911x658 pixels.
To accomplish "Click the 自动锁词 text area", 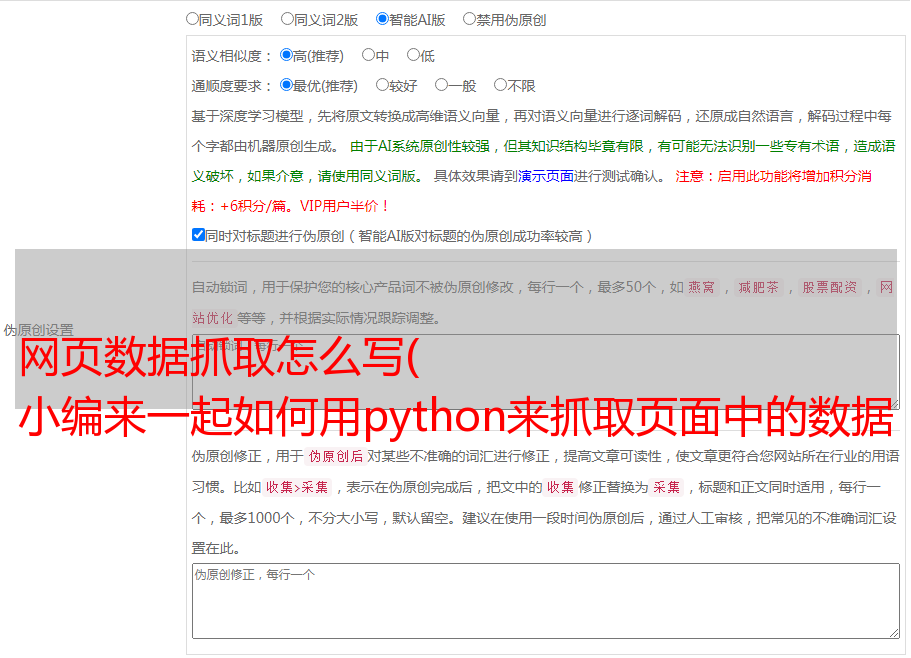I will 546,372.
